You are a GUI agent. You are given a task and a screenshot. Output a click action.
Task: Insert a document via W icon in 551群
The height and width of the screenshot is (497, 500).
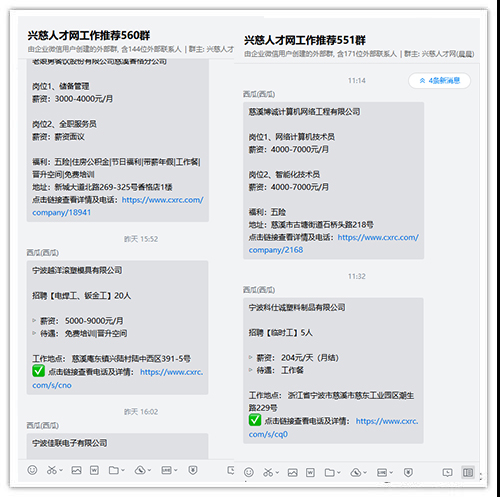(310, 473)
